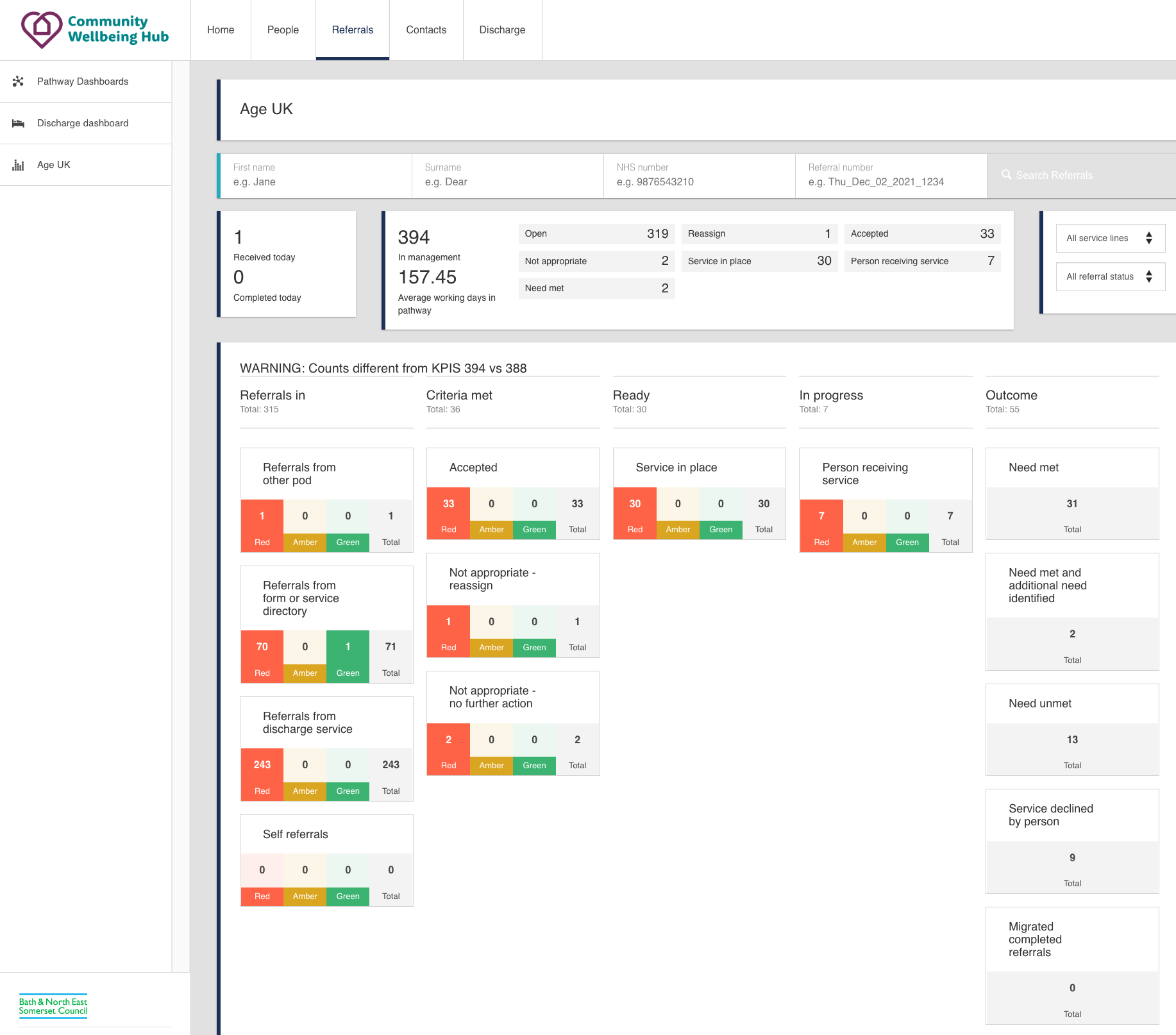Click the Pathway Dashboards network icon
This screenshot has height=1035, width=1176.
tap(18, 81)
